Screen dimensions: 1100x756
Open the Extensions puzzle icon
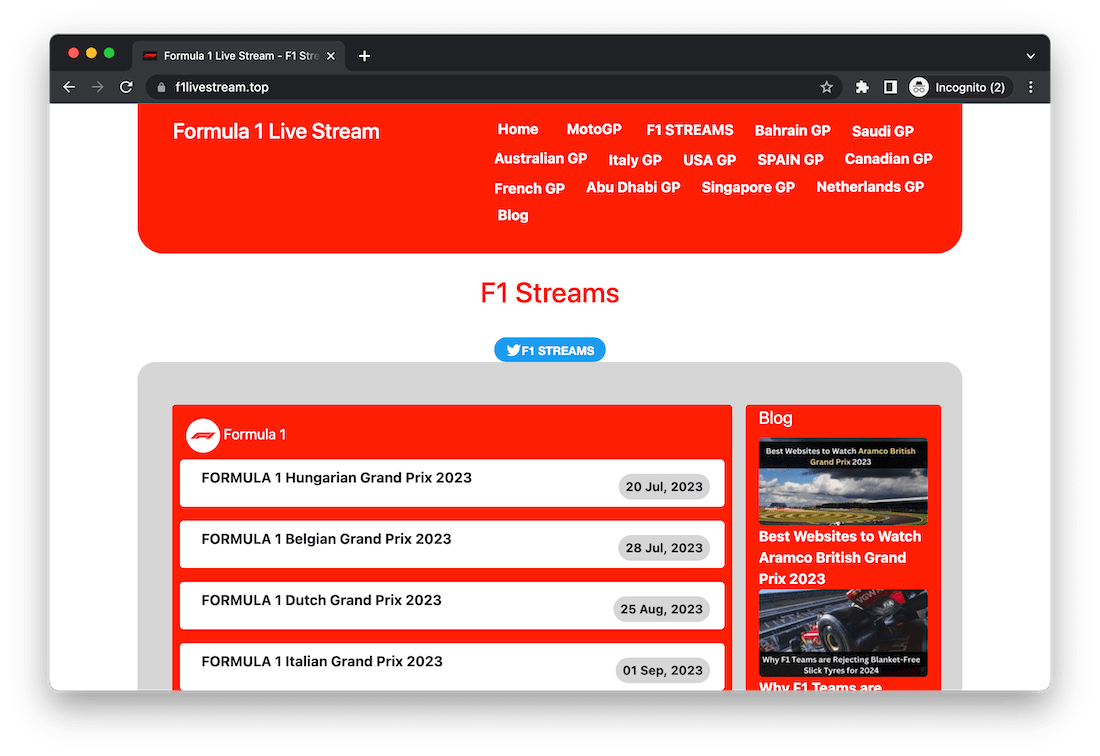(x=861, y=87)
